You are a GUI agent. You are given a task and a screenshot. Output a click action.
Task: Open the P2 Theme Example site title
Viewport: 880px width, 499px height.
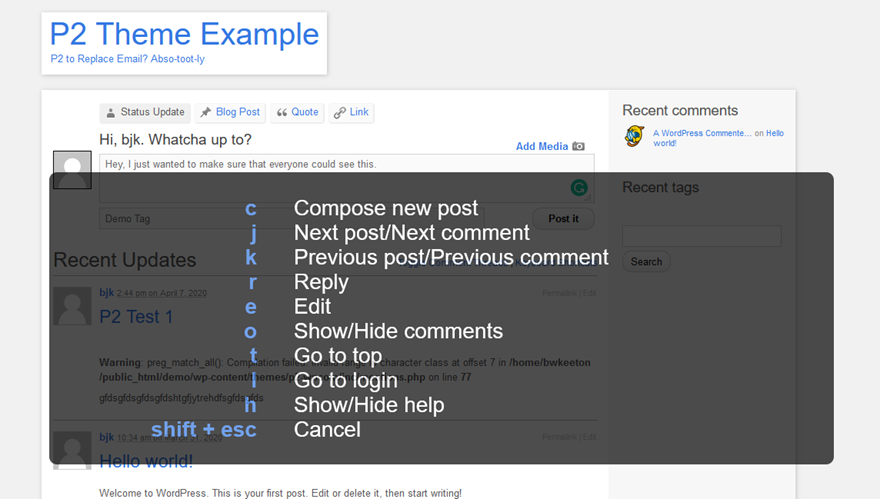coord(184,34)
